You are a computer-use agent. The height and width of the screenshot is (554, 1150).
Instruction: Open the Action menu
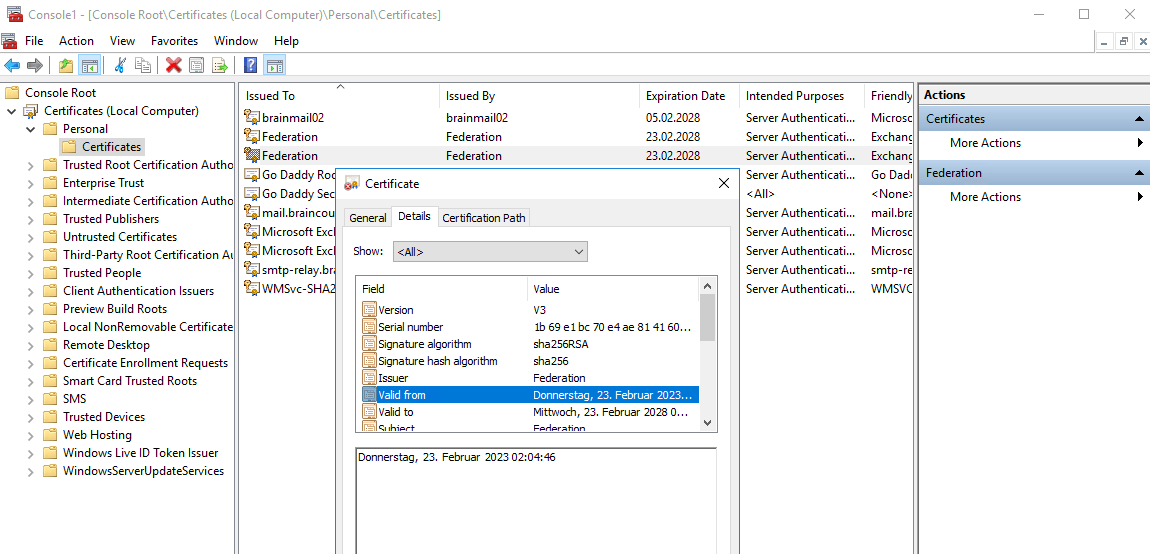(76, 41)
